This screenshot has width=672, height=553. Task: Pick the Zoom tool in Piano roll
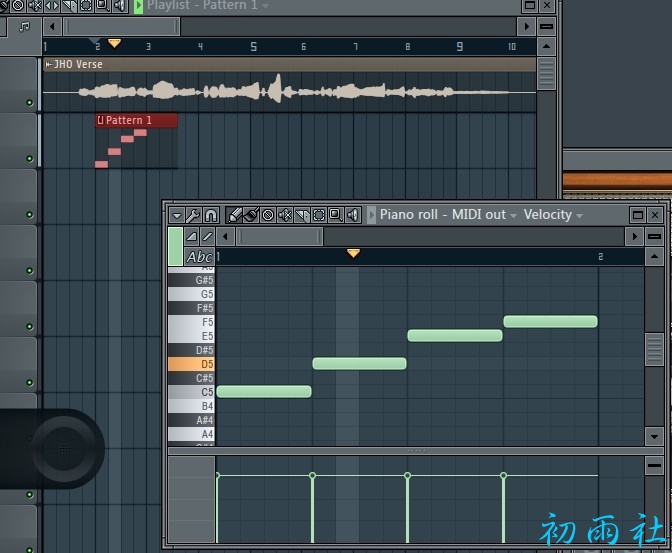[x=336, y=215]
